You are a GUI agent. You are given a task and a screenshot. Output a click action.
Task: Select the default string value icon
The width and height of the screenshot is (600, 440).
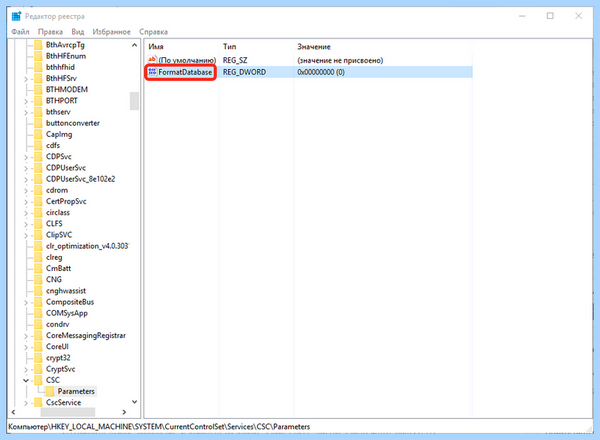coord(152,60)
